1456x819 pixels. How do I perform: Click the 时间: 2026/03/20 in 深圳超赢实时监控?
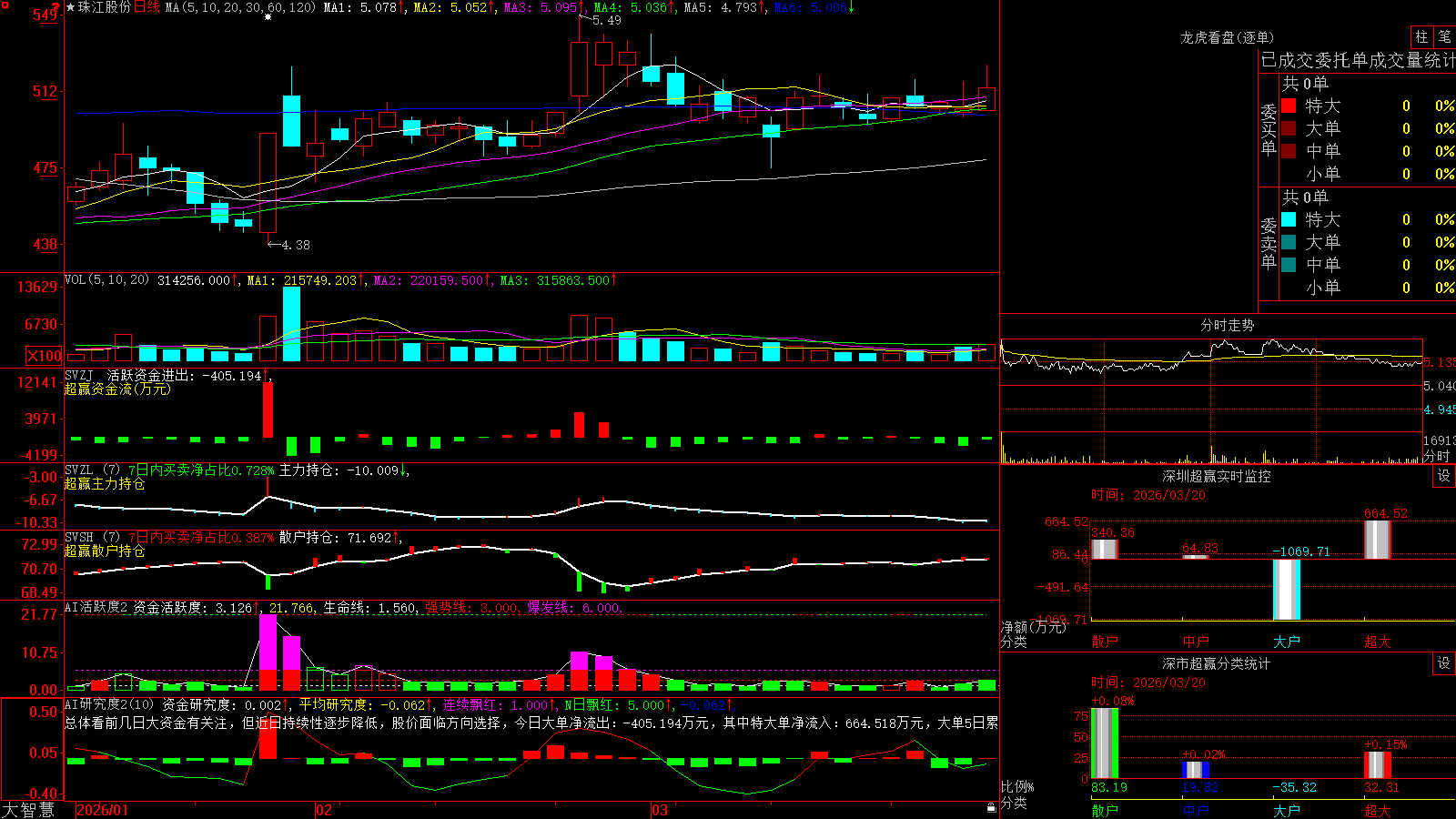1148,495
